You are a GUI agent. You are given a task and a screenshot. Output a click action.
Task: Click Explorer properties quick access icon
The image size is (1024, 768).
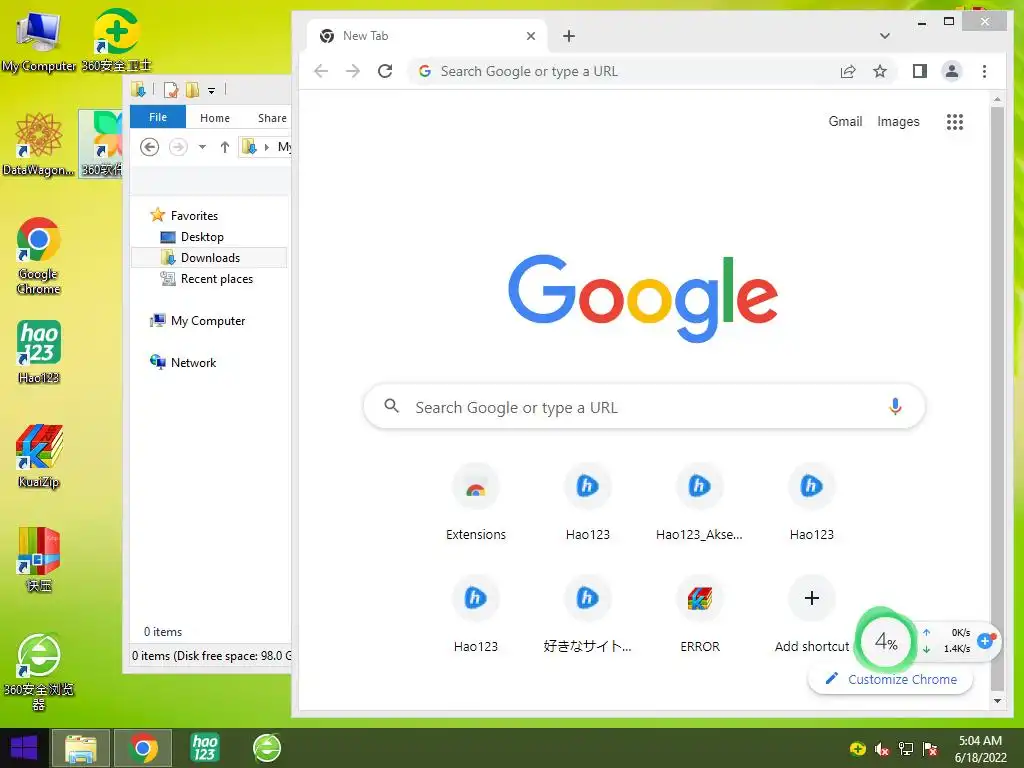pos(171,90)
